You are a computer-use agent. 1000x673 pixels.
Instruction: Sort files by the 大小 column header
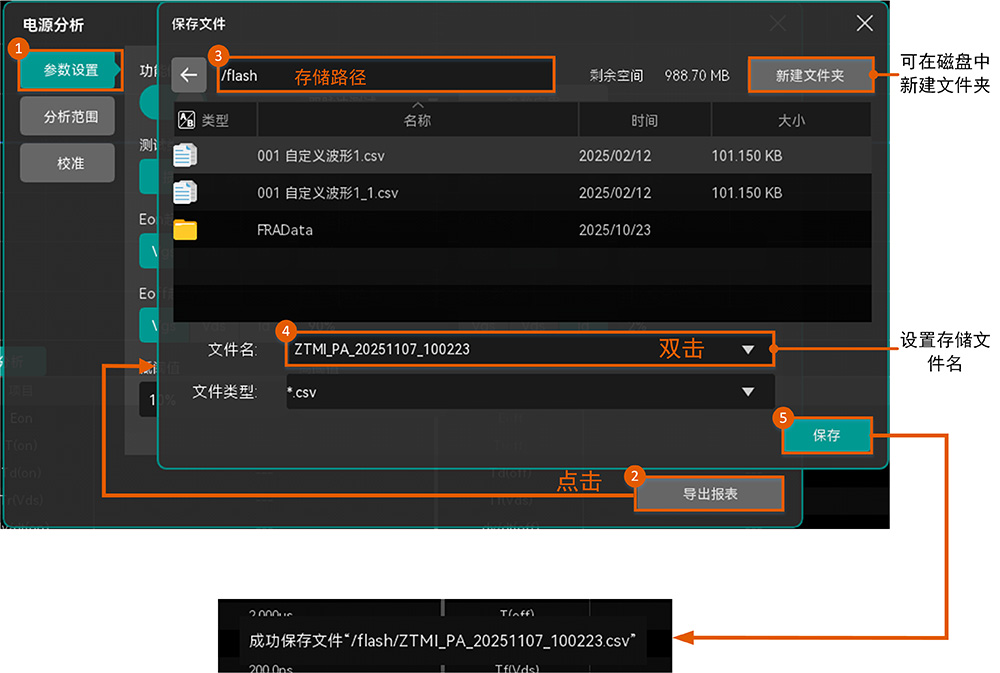pos(790,120)
